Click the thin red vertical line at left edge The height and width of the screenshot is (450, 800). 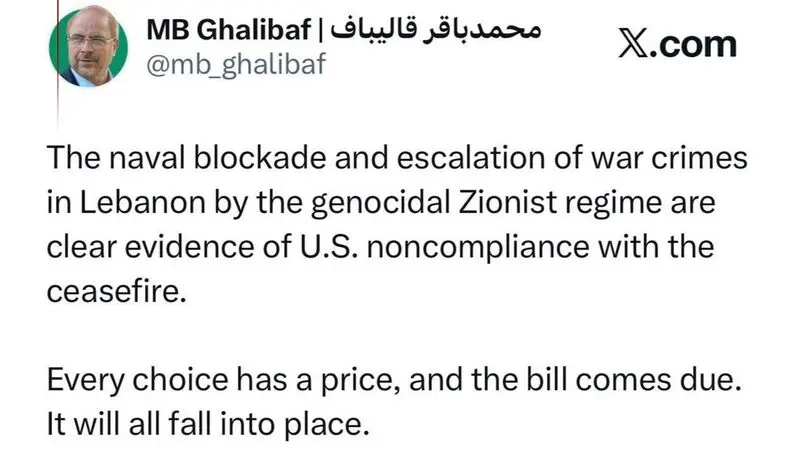point(58,61)
